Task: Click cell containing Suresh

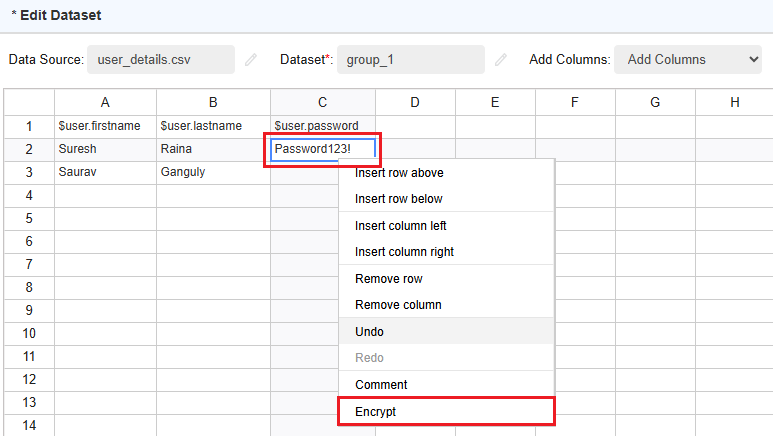Action: point(105,149)
